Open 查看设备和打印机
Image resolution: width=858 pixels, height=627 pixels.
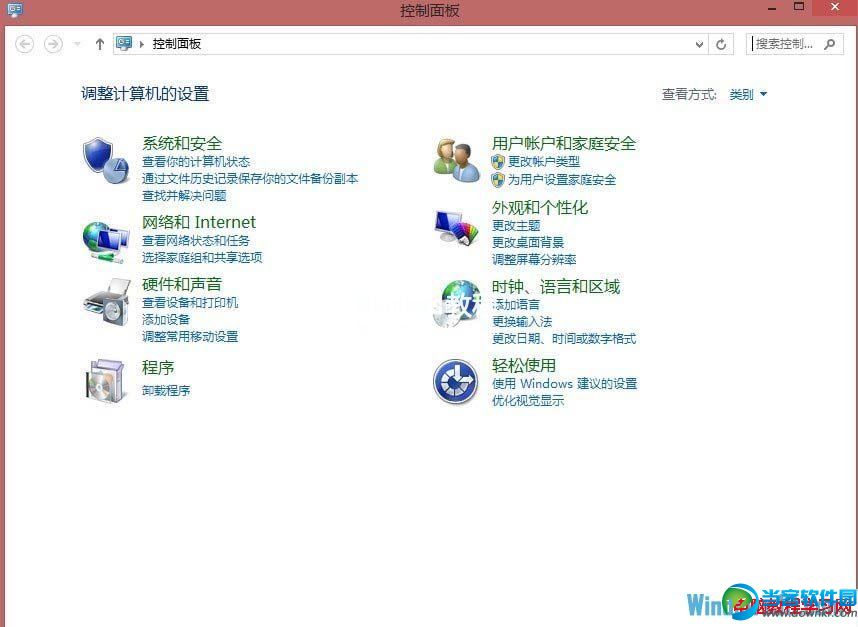pos(190,303)
